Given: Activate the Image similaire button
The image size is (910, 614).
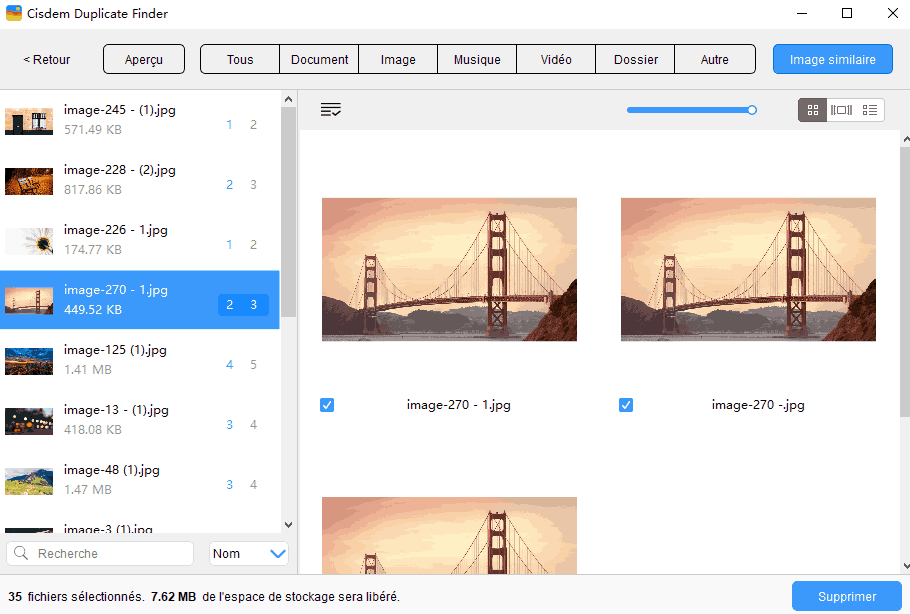Looking at the screenshot, I should (832, 59).
